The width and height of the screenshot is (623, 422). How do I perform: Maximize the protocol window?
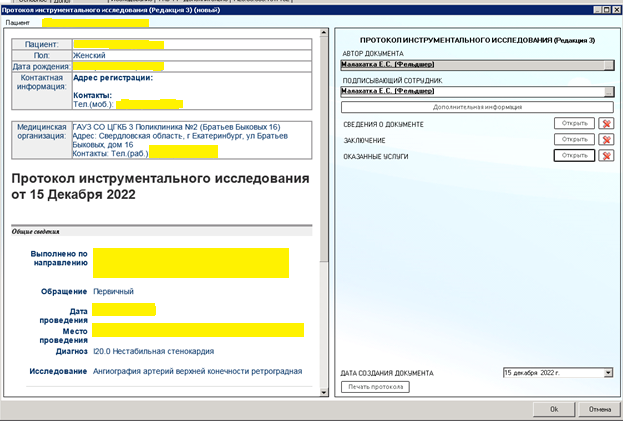(606, 10)
